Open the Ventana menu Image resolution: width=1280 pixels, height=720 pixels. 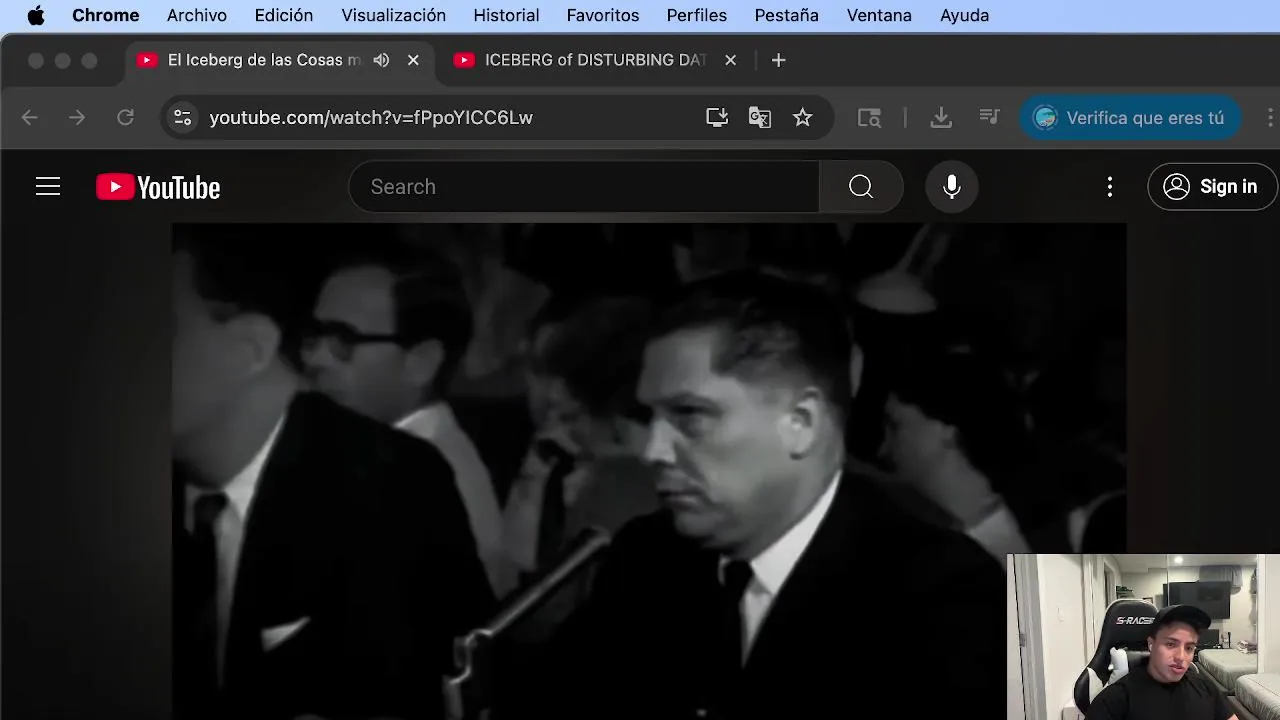[x=879, y=15]
